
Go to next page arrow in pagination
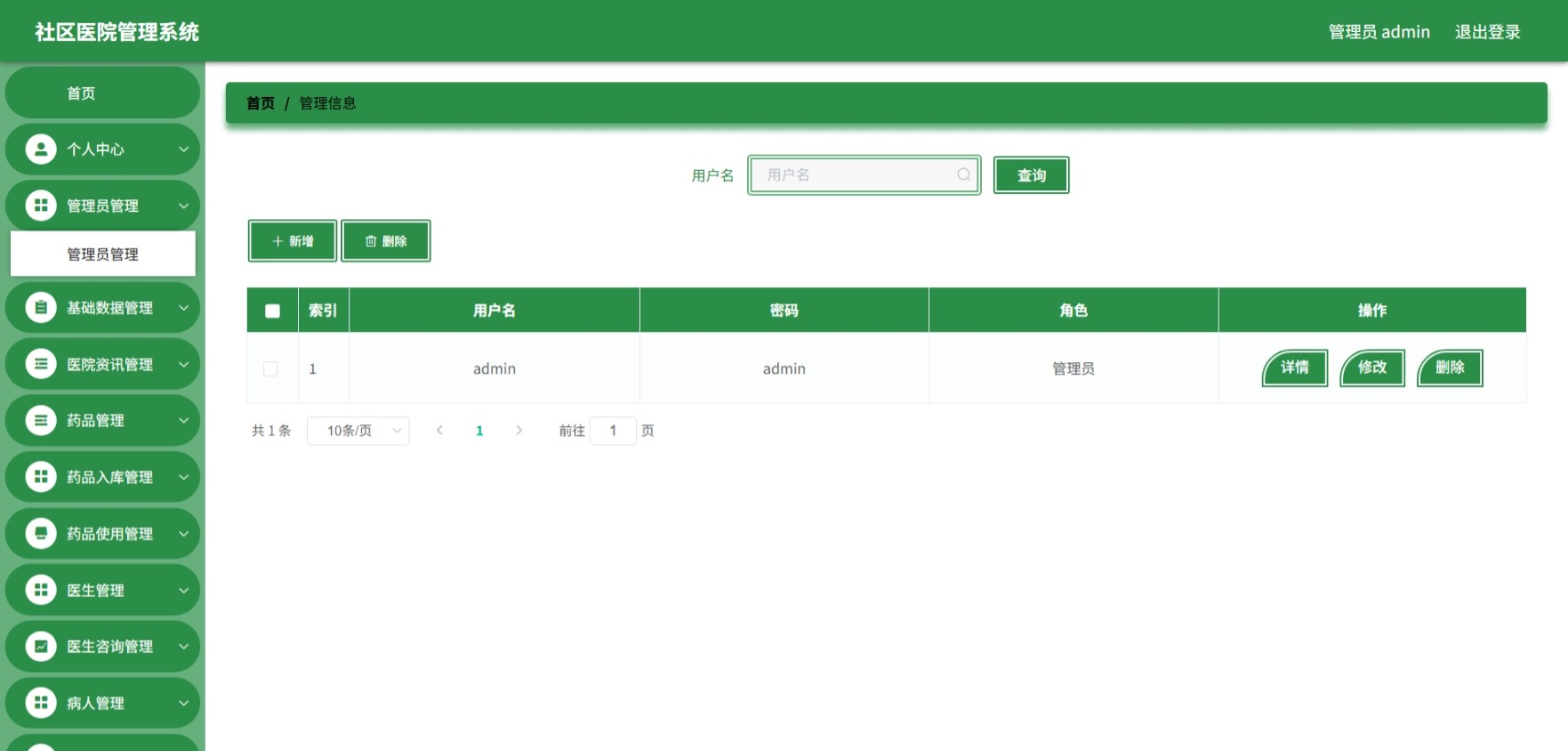(519, 431)
